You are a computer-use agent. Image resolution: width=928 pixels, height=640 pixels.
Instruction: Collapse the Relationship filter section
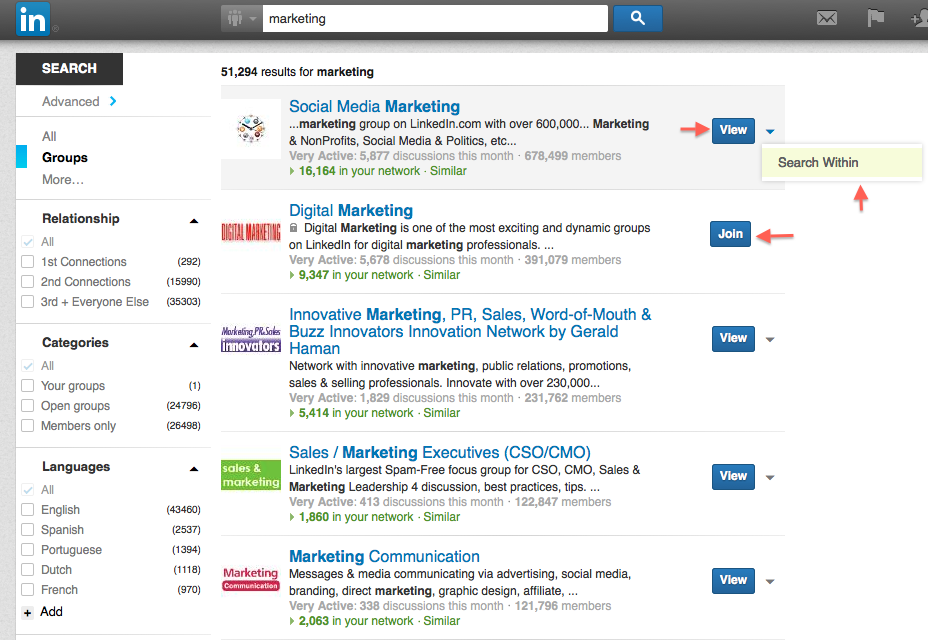click(x=194, y=221)
